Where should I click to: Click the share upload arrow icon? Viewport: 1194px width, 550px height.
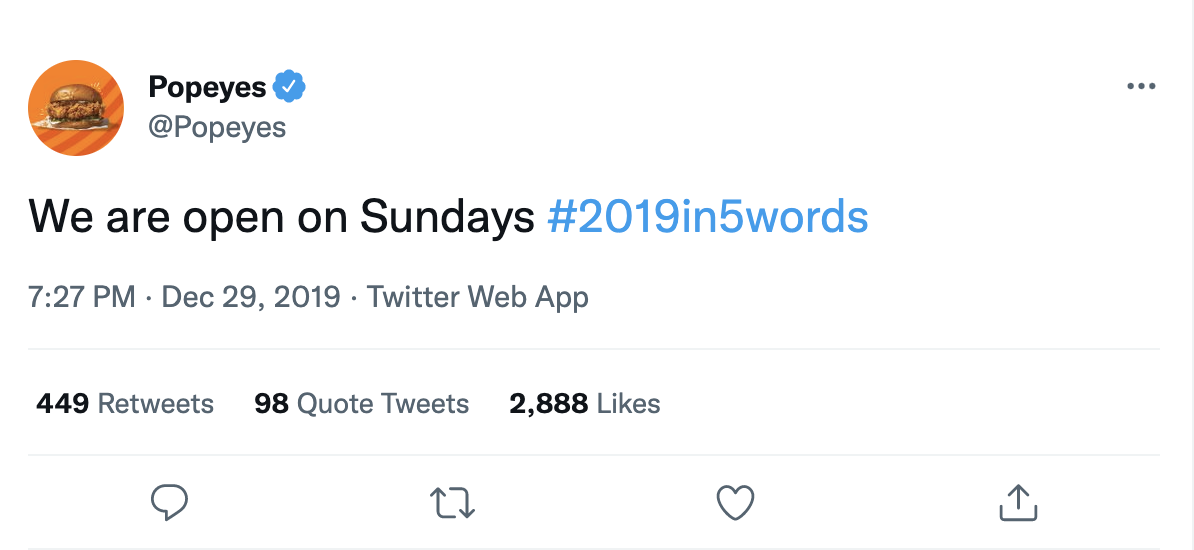1018,502
